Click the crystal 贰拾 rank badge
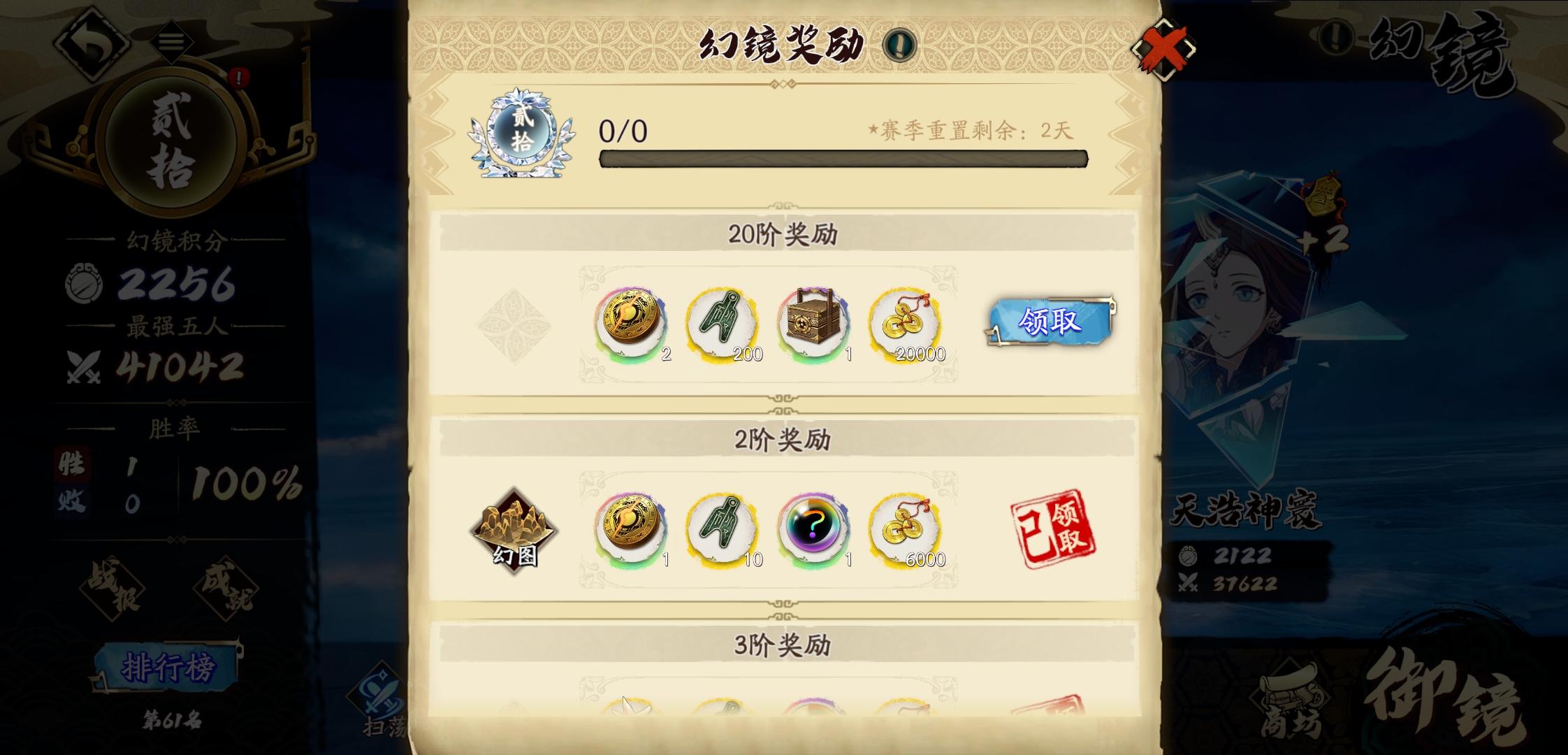Viewport: 1568px width, 755px height. coord(522,131)
